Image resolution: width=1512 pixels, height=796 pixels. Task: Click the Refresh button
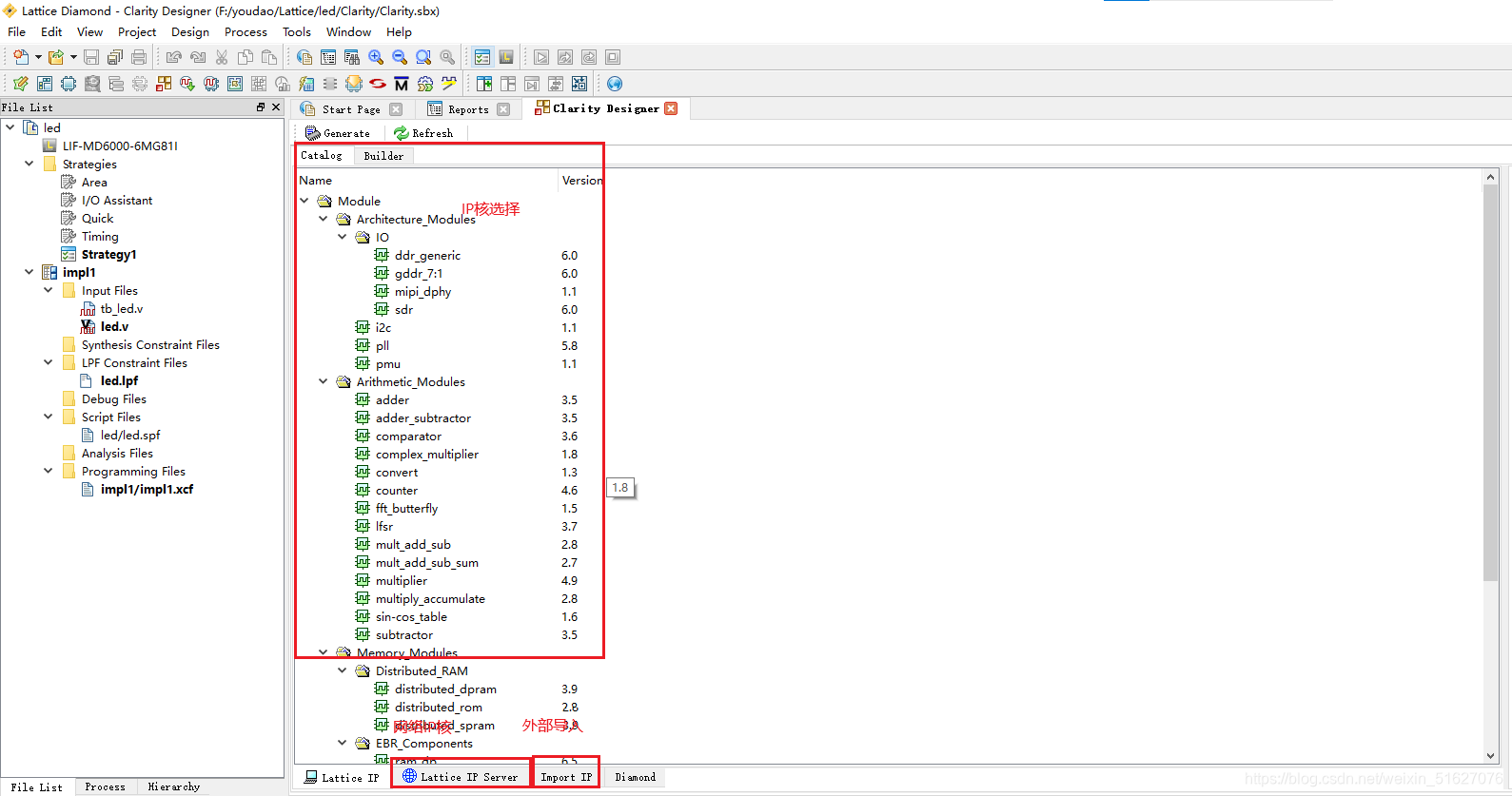(x=423, y=133)
